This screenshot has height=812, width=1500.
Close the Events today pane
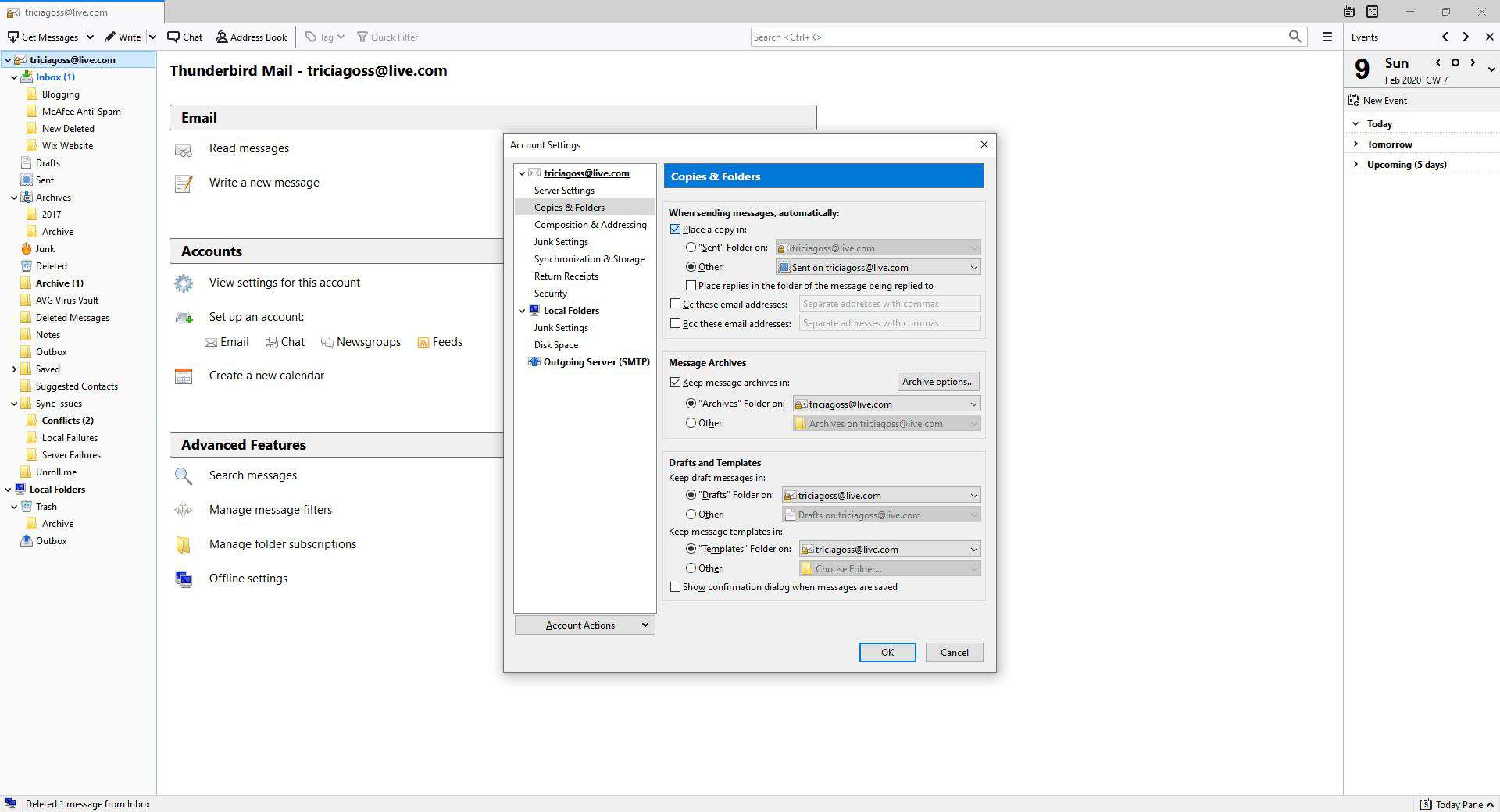[x=1489, y=37]
